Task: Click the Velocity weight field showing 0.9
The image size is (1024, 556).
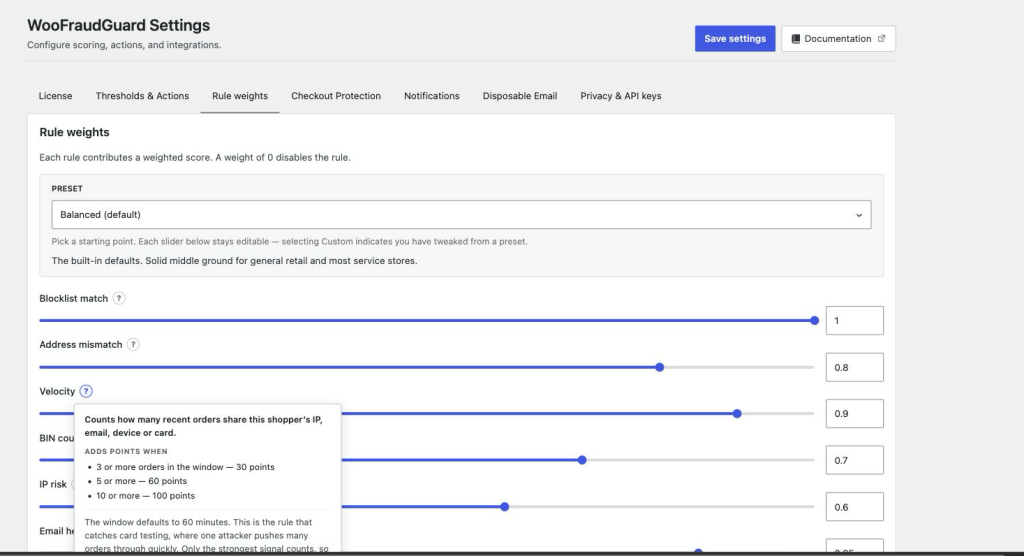Action: 854,414
